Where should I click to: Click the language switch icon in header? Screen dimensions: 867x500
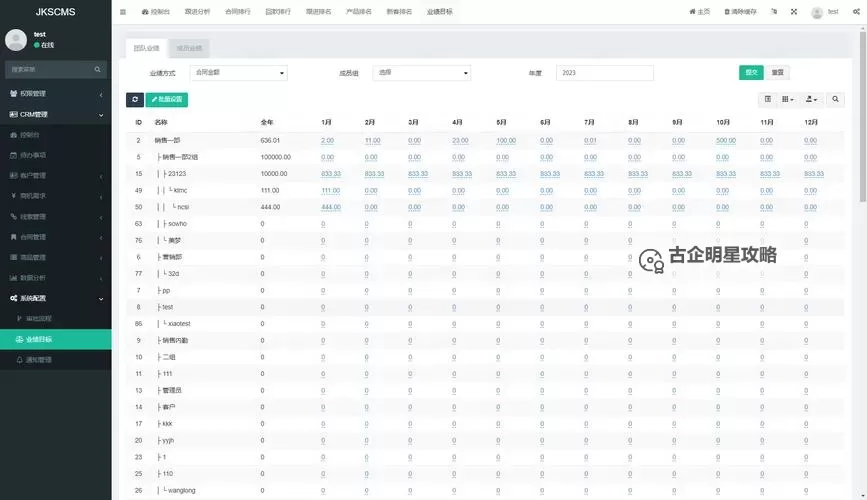click(x=776, y=12)
